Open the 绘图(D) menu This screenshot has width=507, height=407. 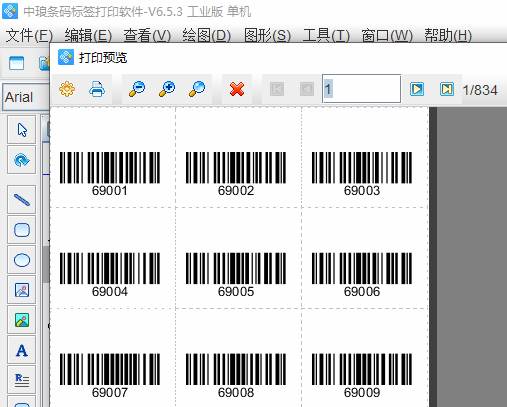(206, 35)
